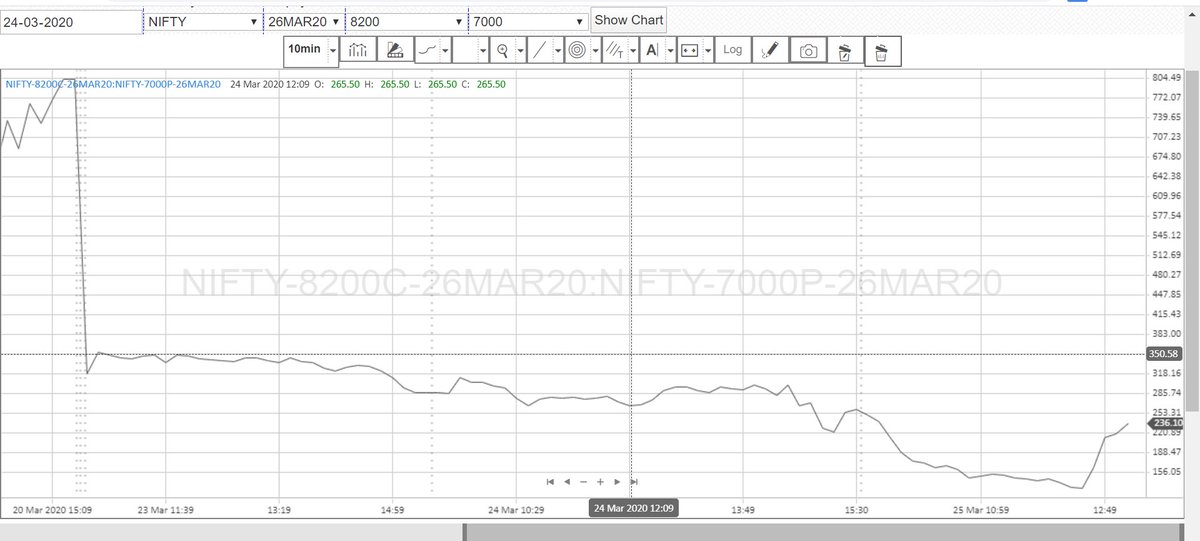Expand the measure tool dropdown arrow
Viewport: 1200px width, 541px height.
click(707, 50)
